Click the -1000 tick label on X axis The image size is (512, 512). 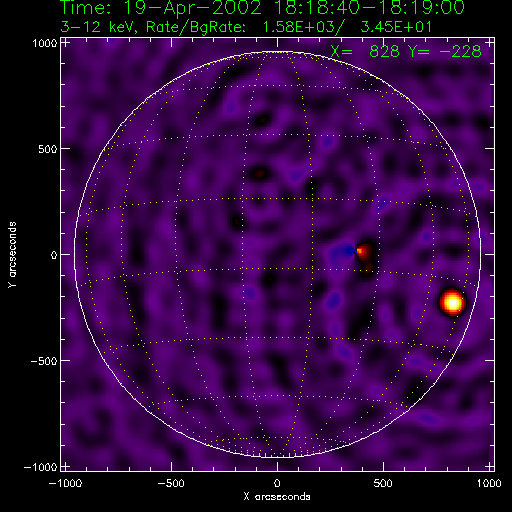click(65, 483)
